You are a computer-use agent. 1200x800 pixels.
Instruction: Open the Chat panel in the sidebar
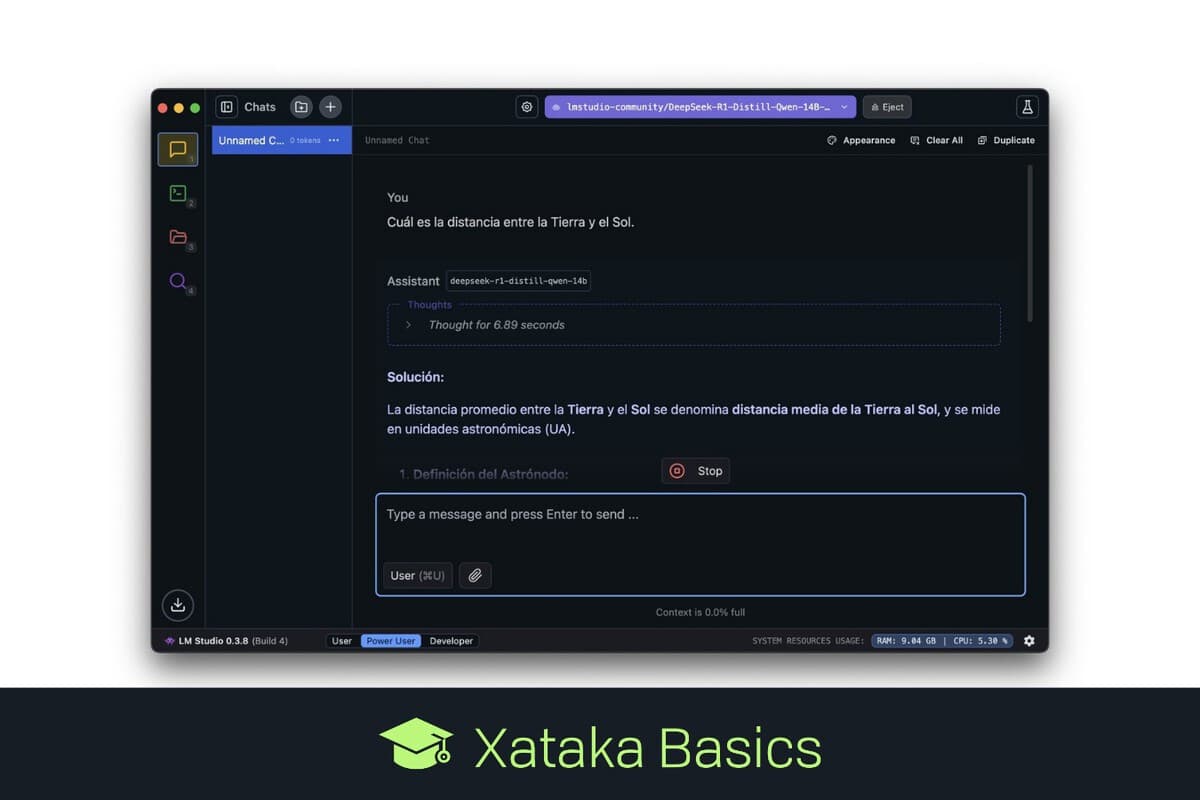coord(178,149)
